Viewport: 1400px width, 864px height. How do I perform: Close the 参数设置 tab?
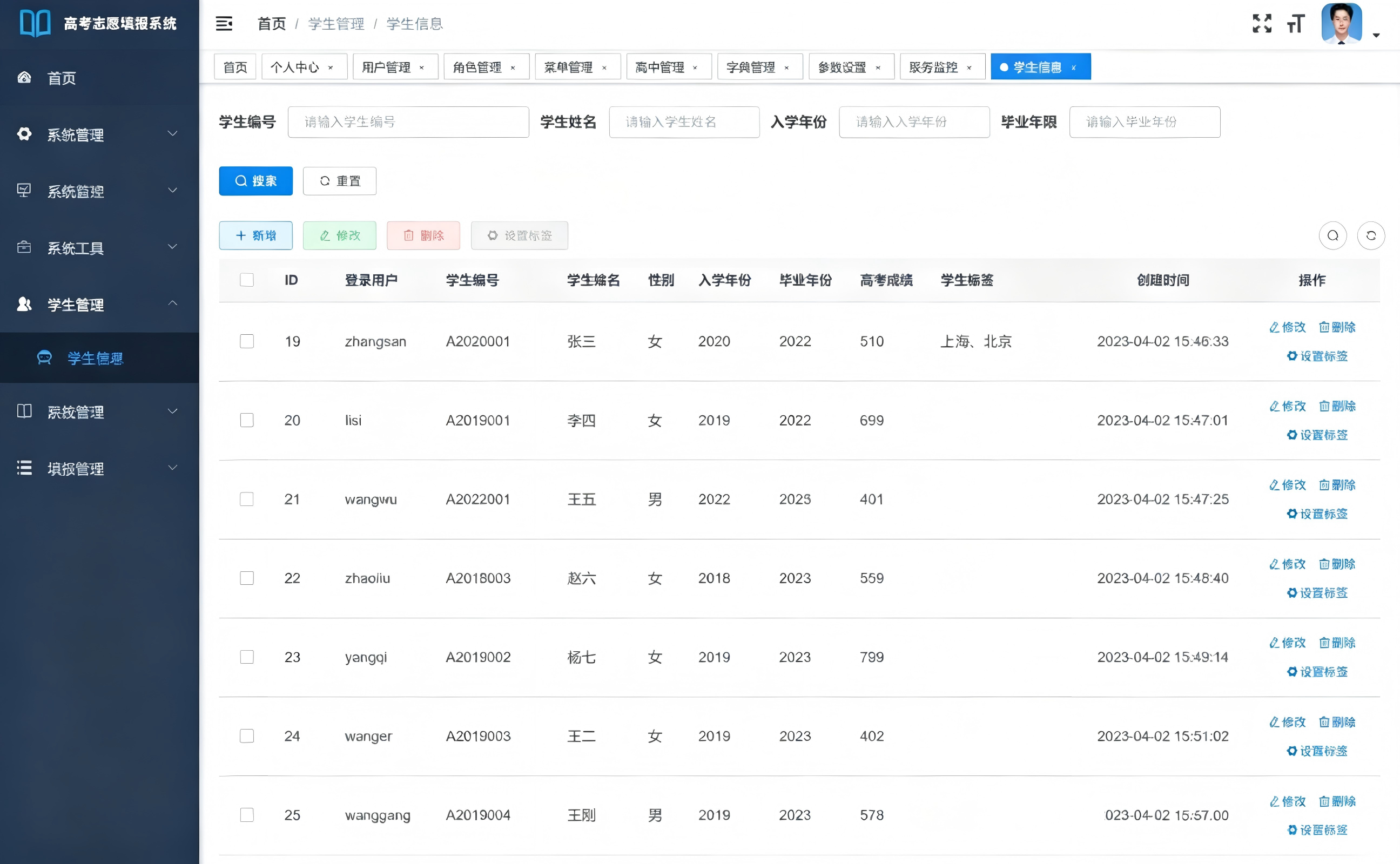tap(878, 67)
